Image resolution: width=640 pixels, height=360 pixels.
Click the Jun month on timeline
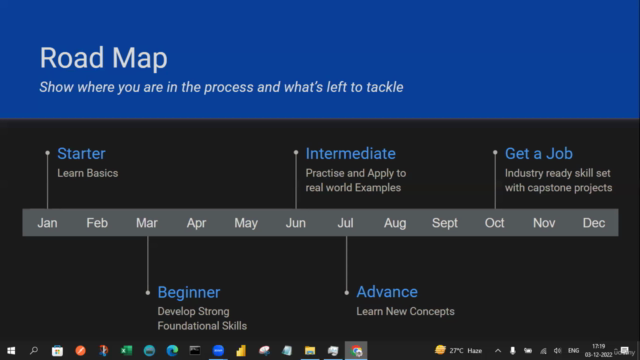pos(296,223)
